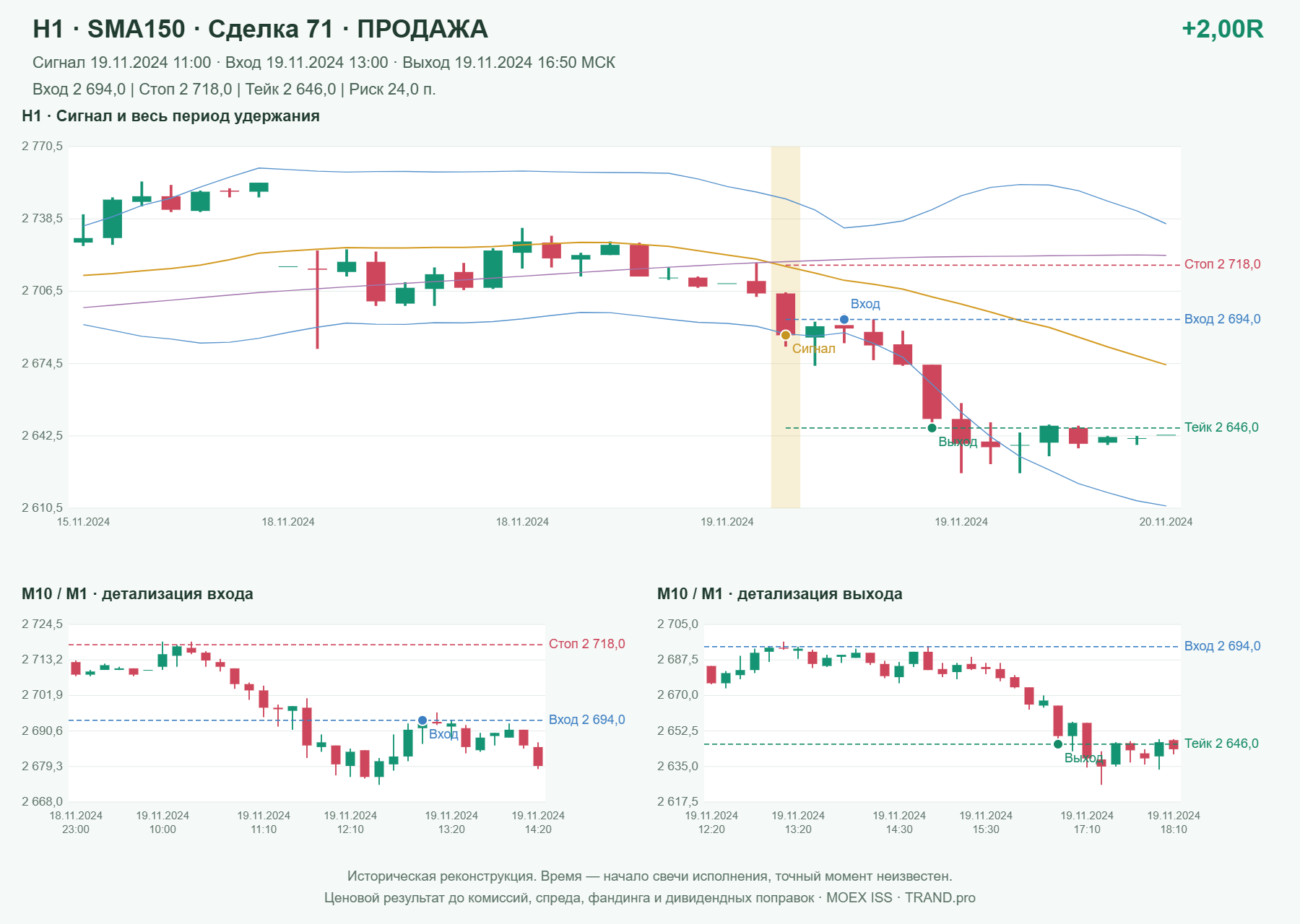
Task: Click the Вход 2 694,0 label in exit detail
Action: pos(1222,646)
